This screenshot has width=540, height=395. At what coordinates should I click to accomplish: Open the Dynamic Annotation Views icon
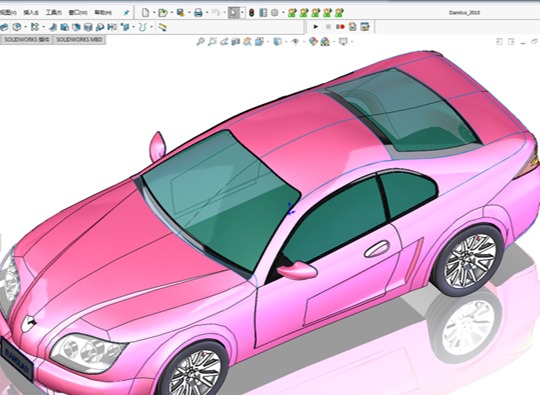pyautogui.click(x=247, y=42)
